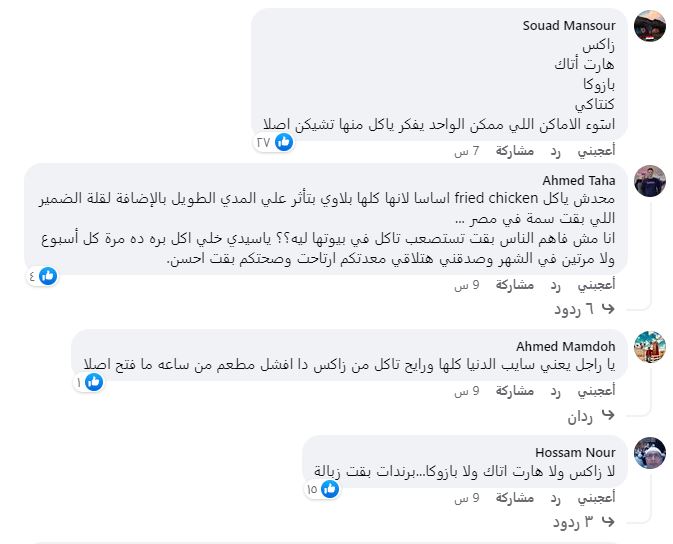Screen dimensions: 673x544
Task: Click Hossam Nour's profile picture
Action: coord(650,453)
